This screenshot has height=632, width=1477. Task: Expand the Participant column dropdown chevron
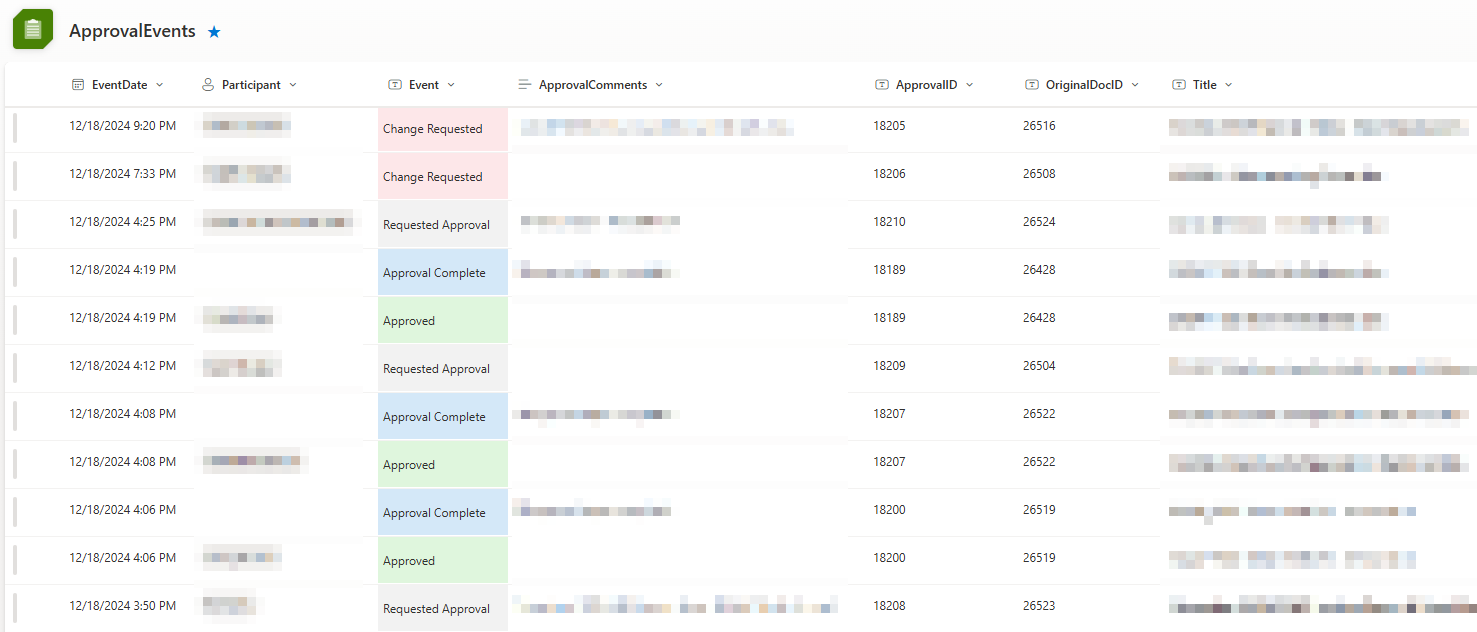coord(293,85)
